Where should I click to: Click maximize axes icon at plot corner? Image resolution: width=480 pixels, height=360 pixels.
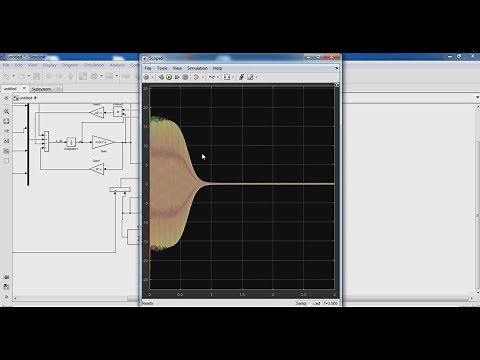[x=336, y=85]
